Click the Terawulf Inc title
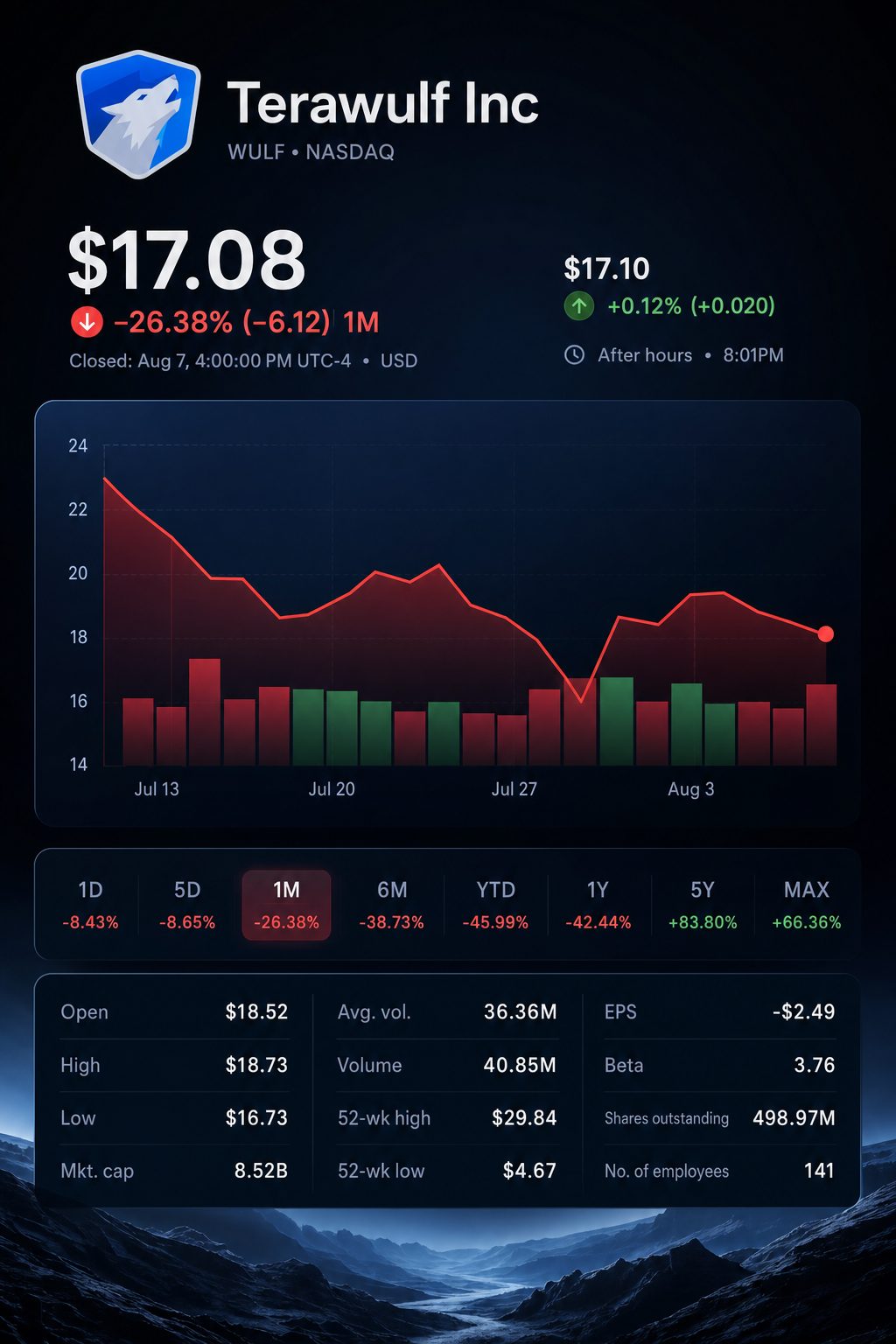 click(382, 103)
